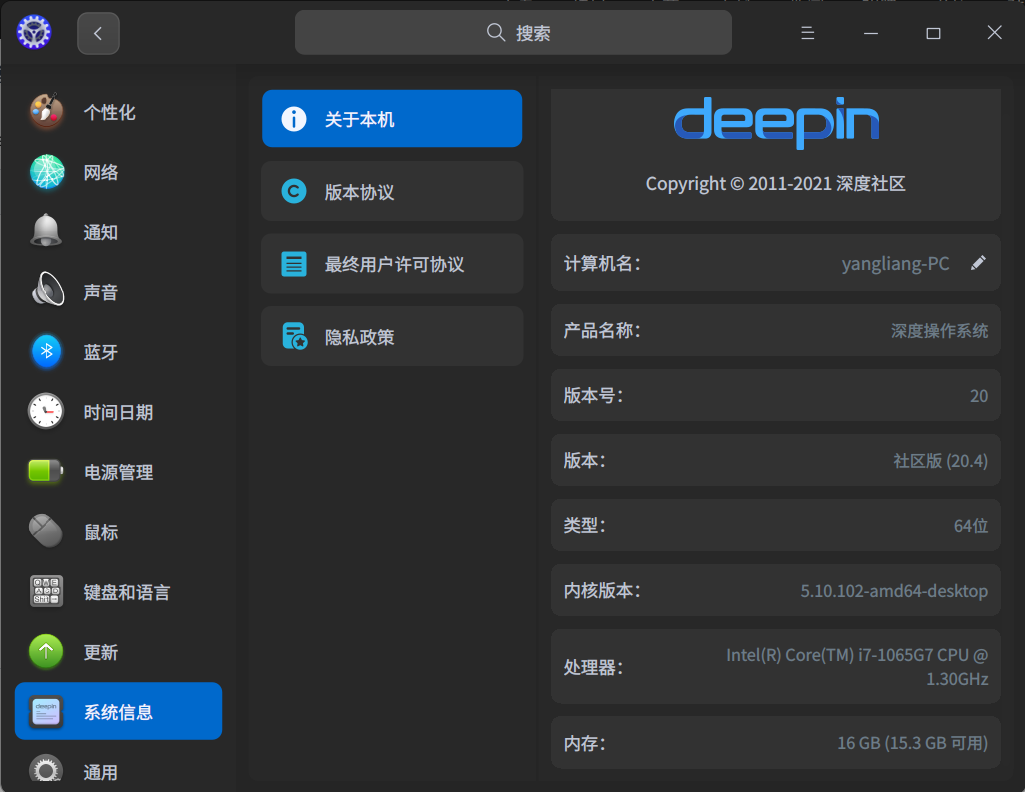Close the Control Center window
Image resolution: width=1025 pixels, height=792 pixels.
click(994, 33)
